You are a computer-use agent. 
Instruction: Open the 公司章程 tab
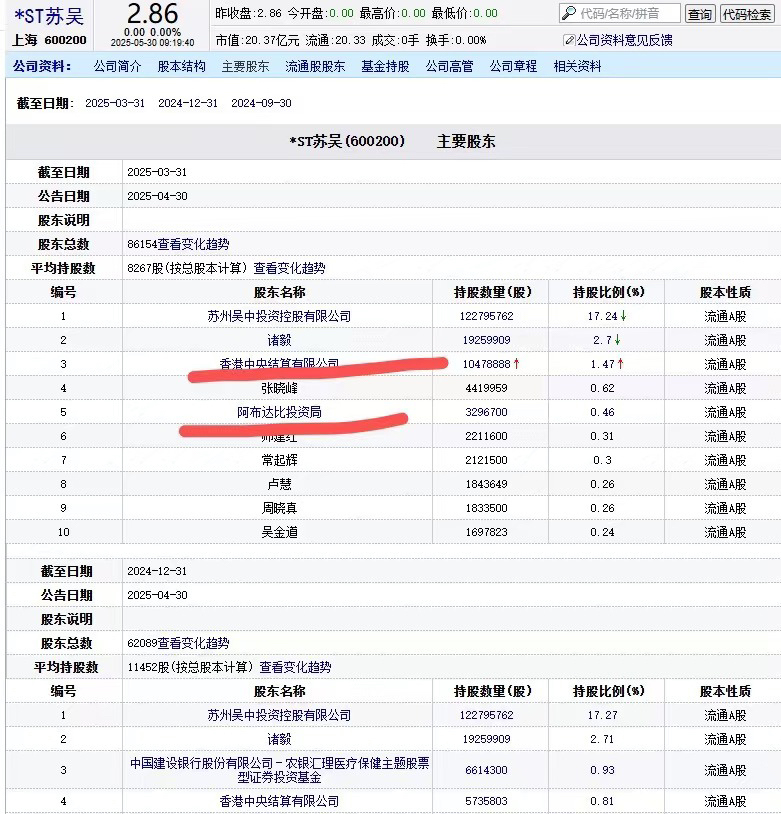click(x=513, y=66)
